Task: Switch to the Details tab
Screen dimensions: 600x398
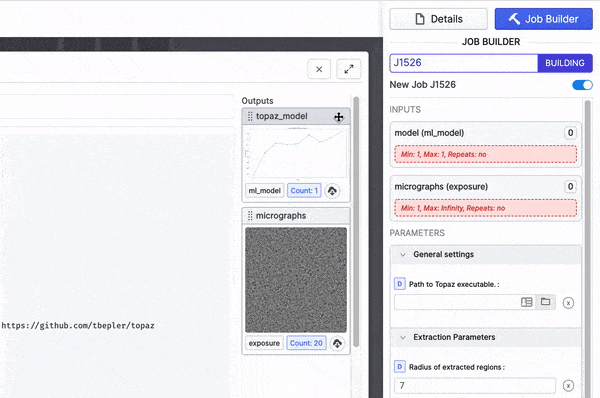Action: click(x=439, y=19)
